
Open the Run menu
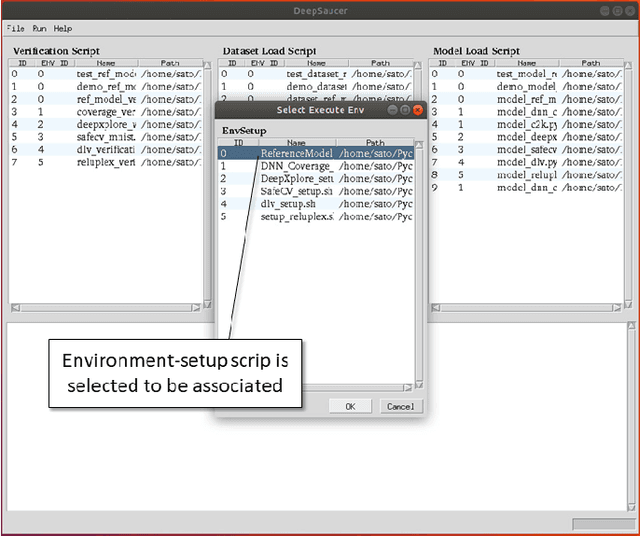[x=39, y=29]
